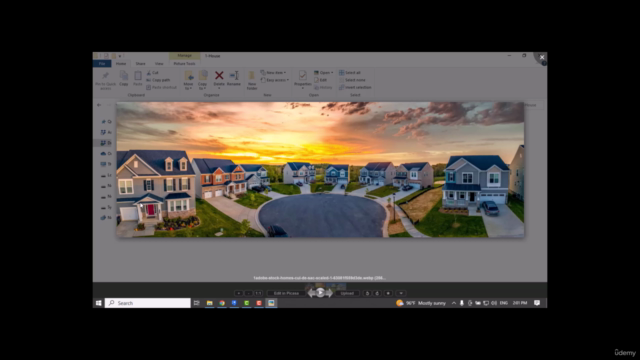Click the Rename icon in Explorer ribbon
The width and height of the screenshot is (640, 360).
tap(234, 79)
